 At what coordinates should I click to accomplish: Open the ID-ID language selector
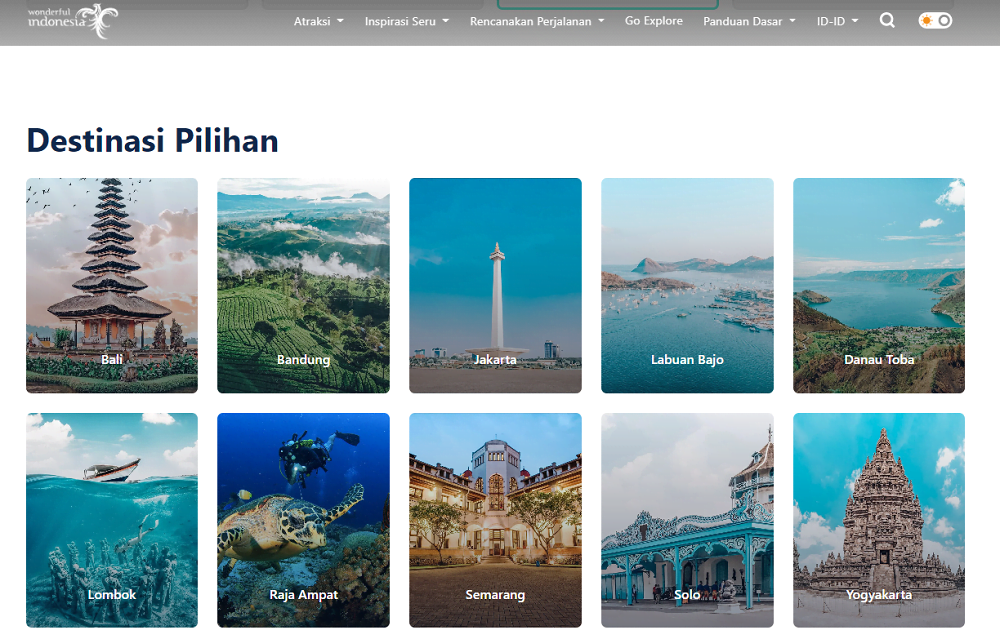pos(837,21)
